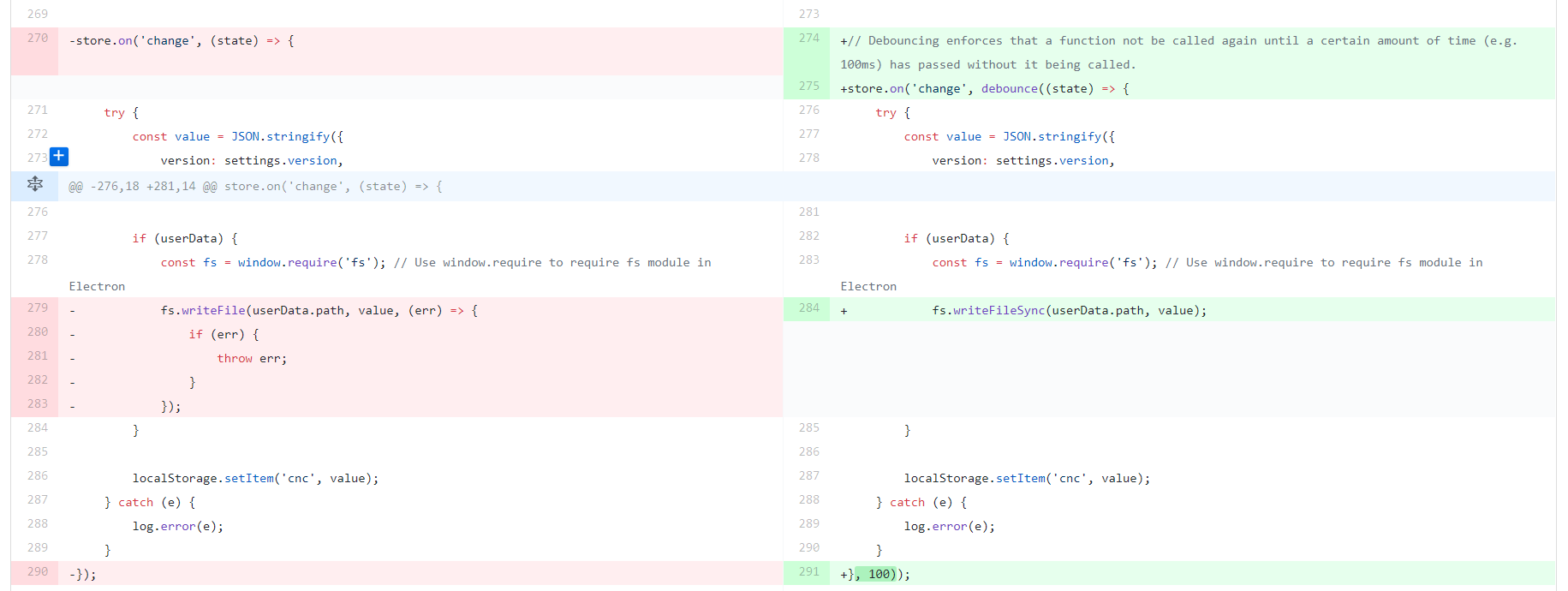Click left line number 272 for JSON.stringify

(37, 134)
